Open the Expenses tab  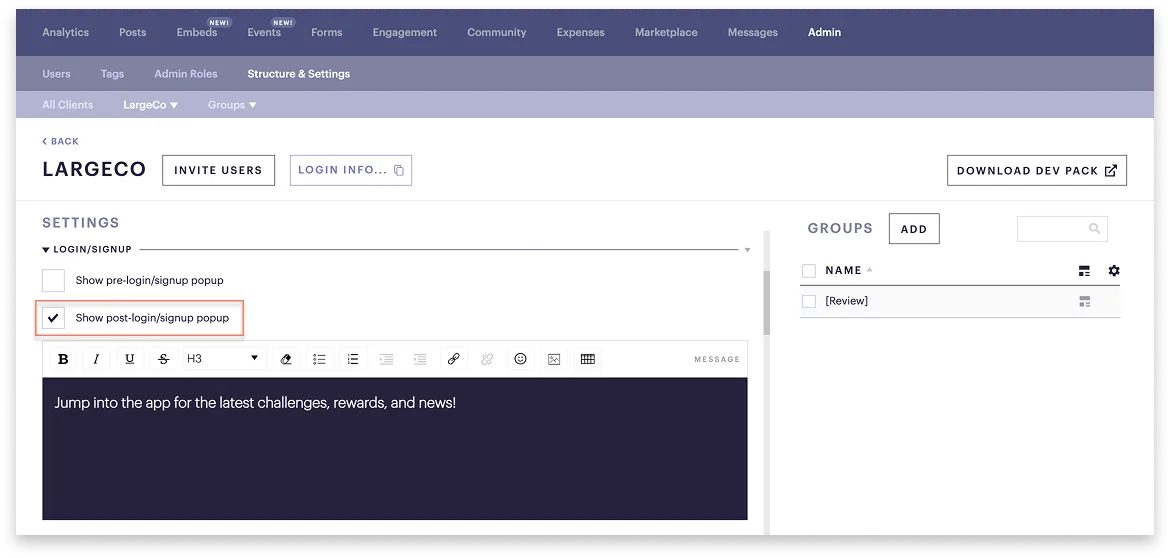pyautogui.click(x=581, y=32)
